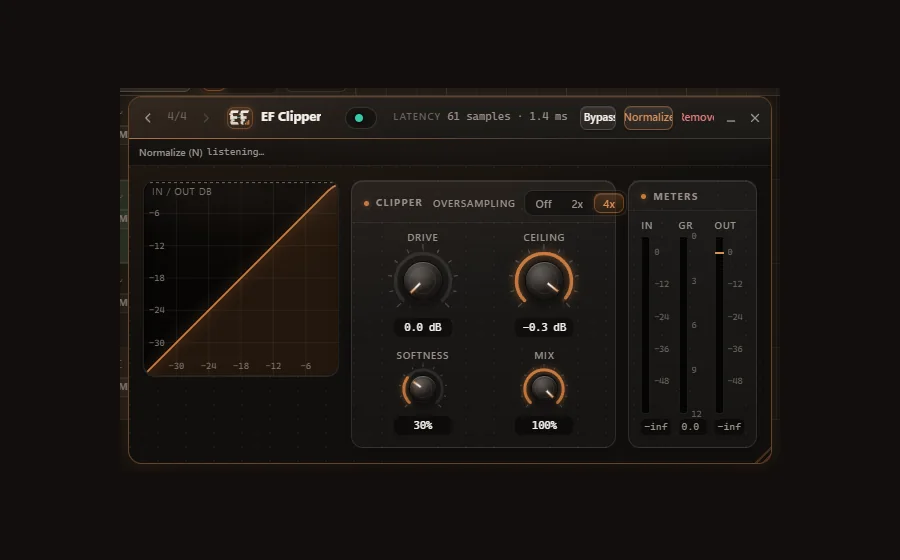Set oversampling to Off
The image size is (900, 560).
click(543, 204)
